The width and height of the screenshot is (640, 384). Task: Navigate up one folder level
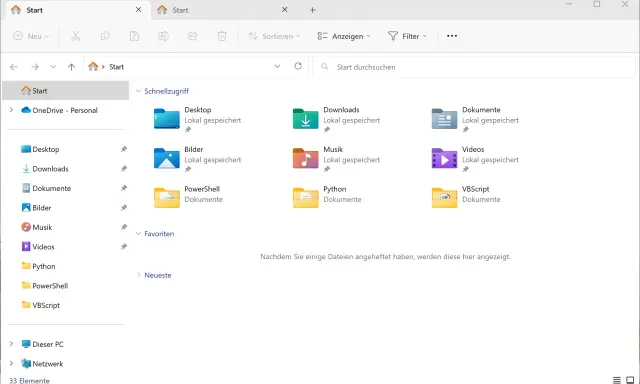[71, 67]
